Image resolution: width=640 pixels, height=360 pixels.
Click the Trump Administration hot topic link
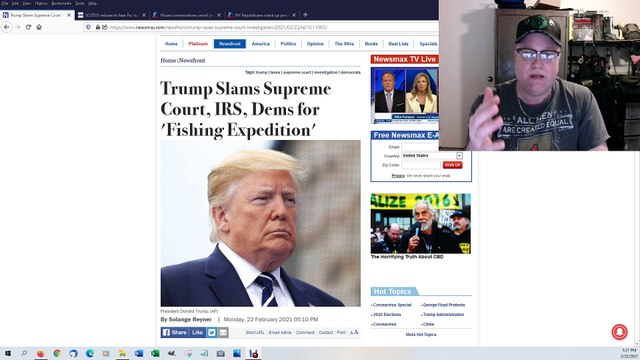443,315
